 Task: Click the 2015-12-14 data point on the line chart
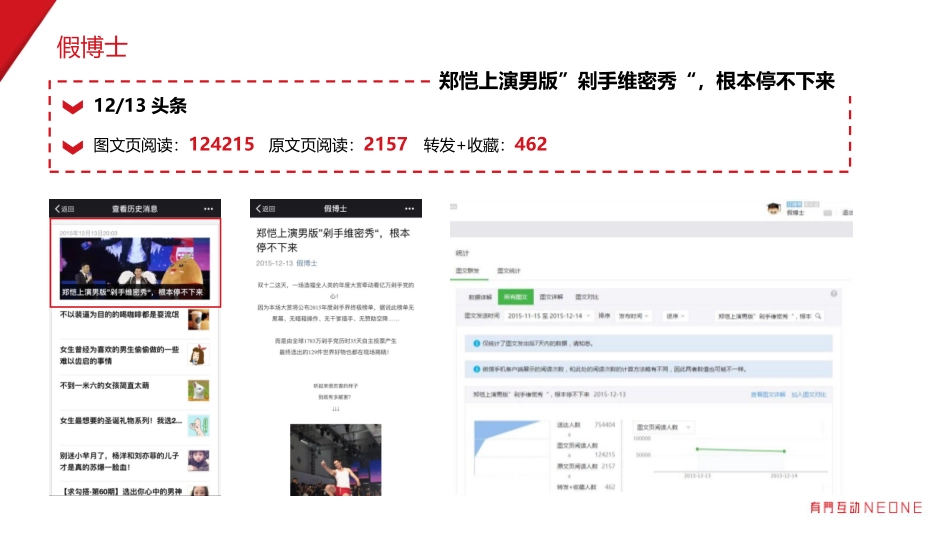point(784,451)
